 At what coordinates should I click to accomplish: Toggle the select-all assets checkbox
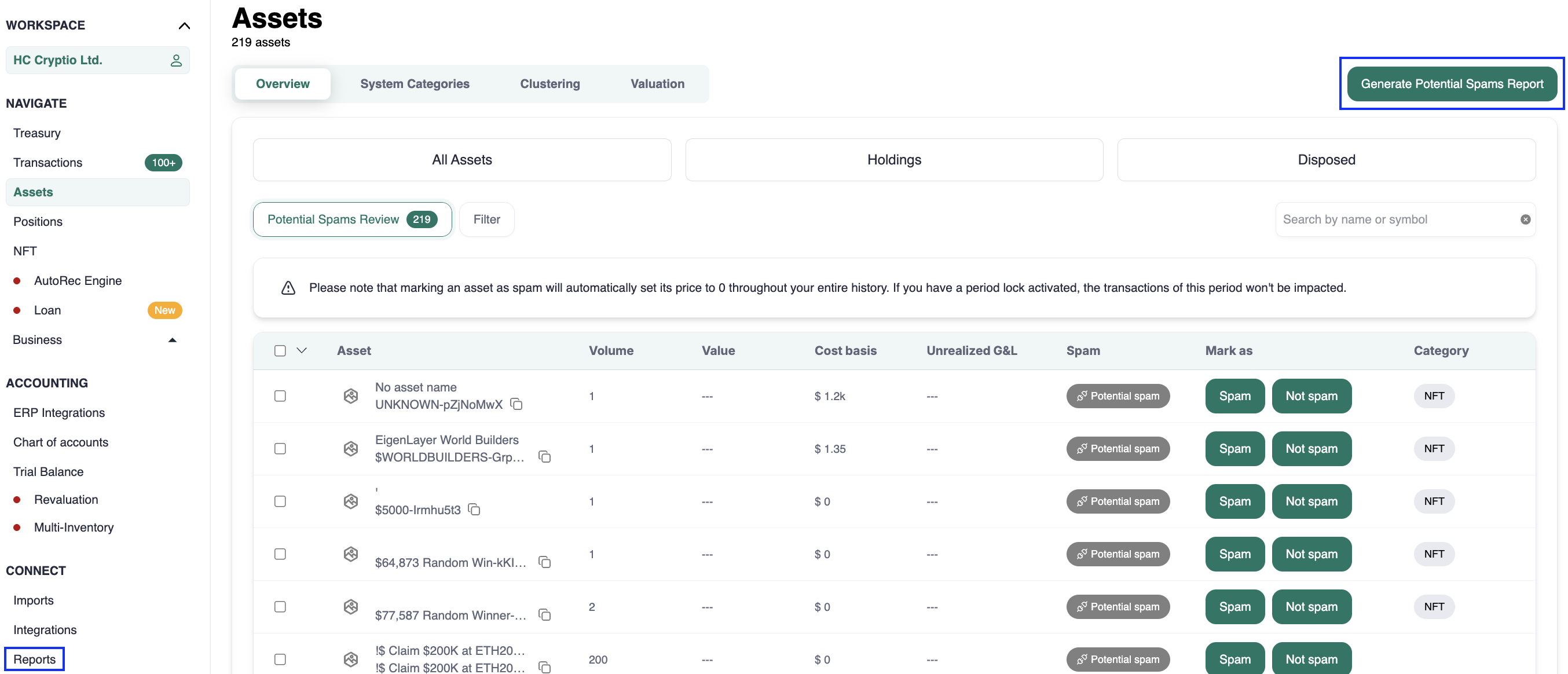(280, 351)
